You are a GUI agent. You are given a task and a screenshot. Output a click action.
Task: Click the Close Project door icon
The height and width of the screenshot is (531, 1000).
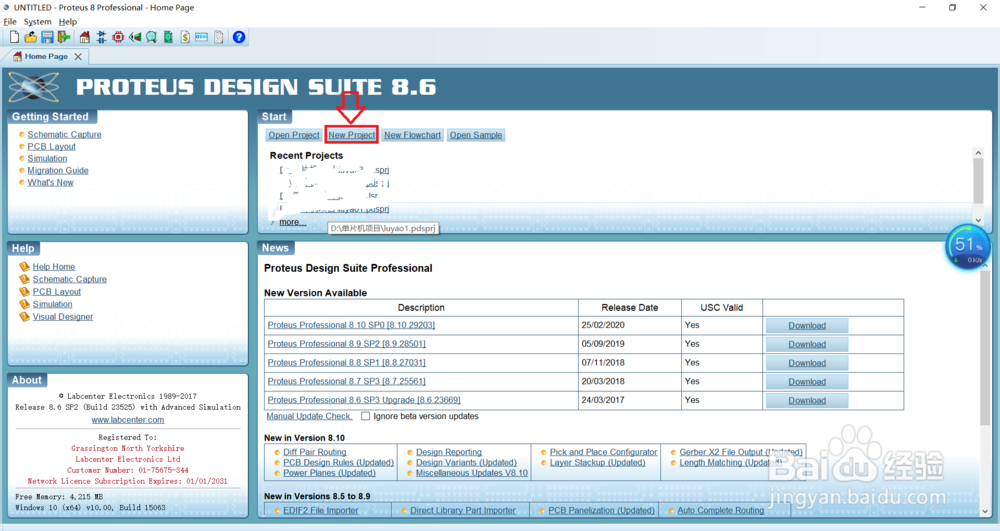pos(64,37)
